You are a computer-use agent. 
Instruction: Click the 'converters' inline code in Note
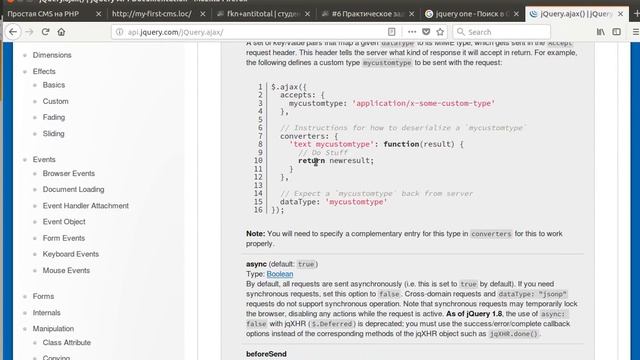point(491,234)
